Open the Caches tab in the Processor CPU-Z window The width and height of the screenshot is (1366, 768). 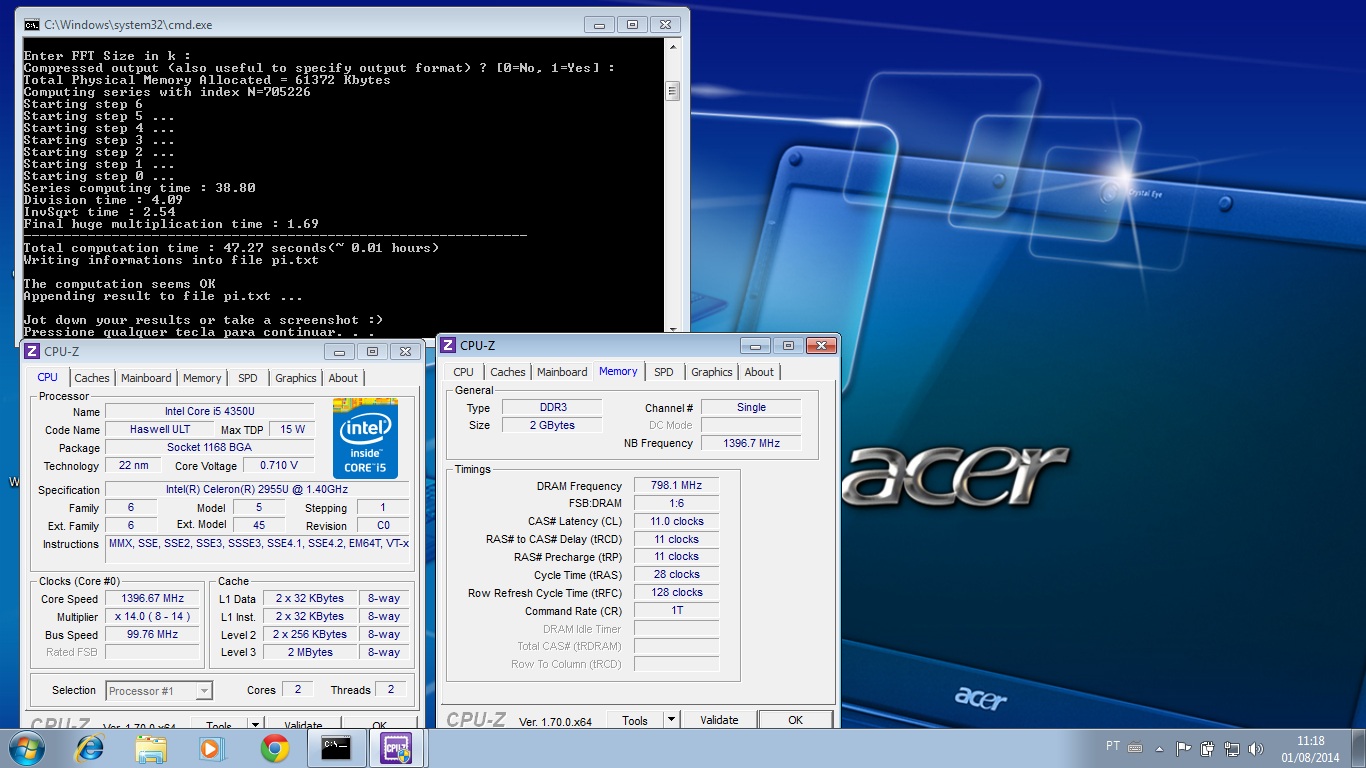92,378
